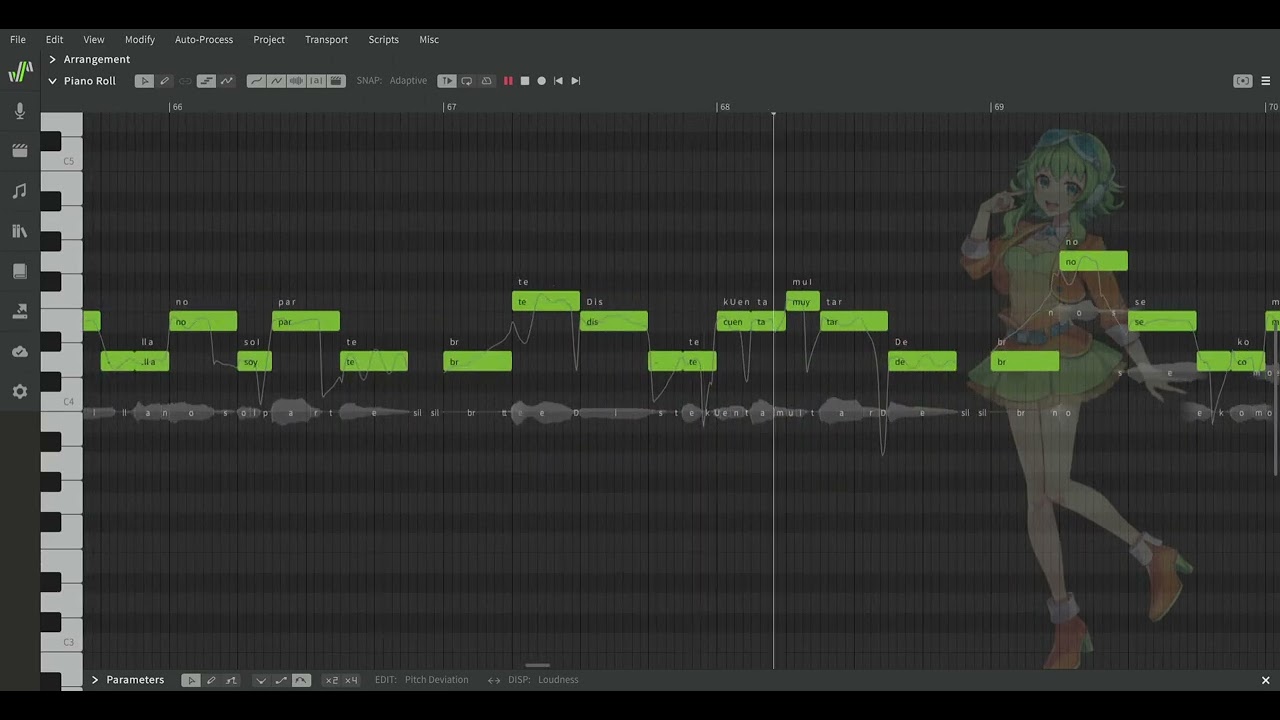Open the import/download panel in sidebar

pyautogui.click(x=20, y=311)
